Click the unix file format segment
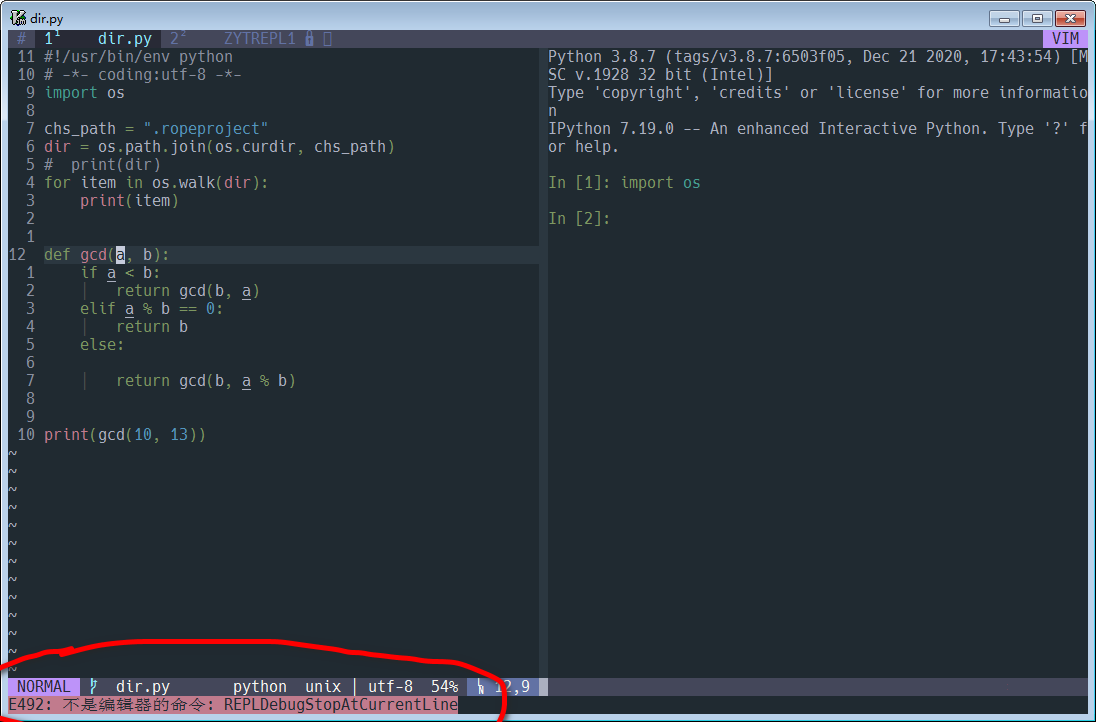 (x=323, y=686)
